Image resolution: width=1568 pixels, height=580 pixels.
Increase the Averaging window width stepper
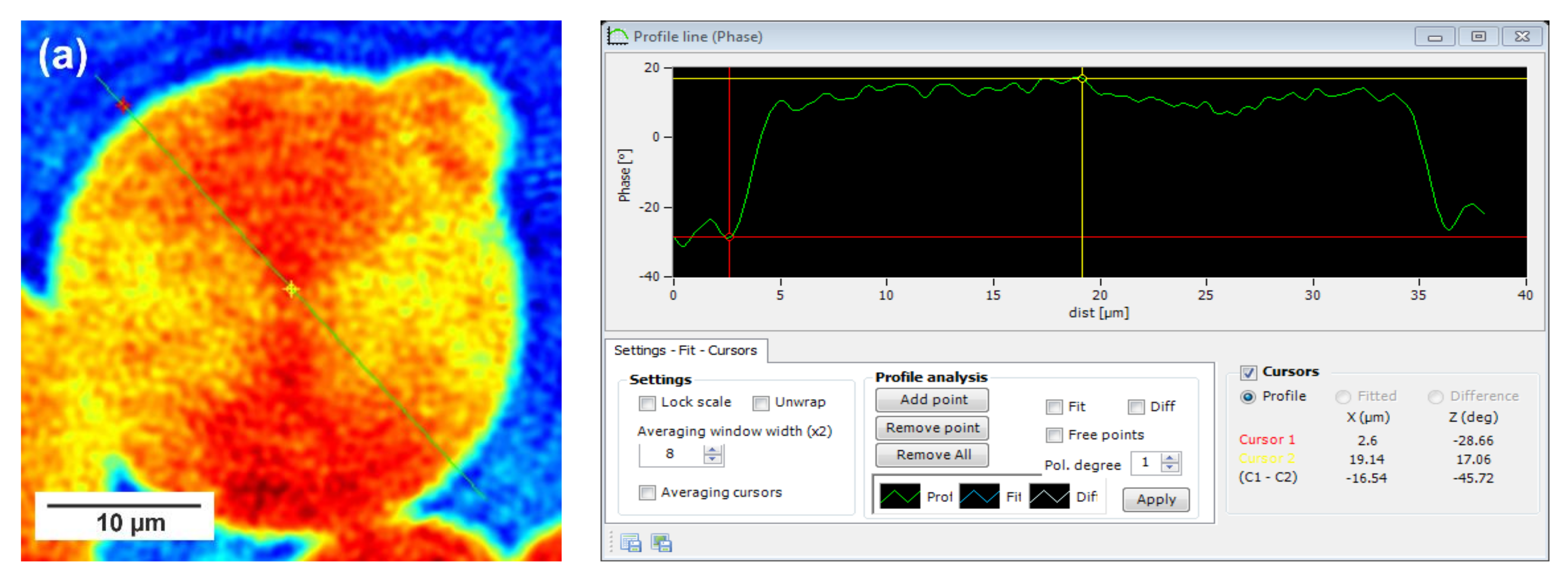tap(712, 449)
